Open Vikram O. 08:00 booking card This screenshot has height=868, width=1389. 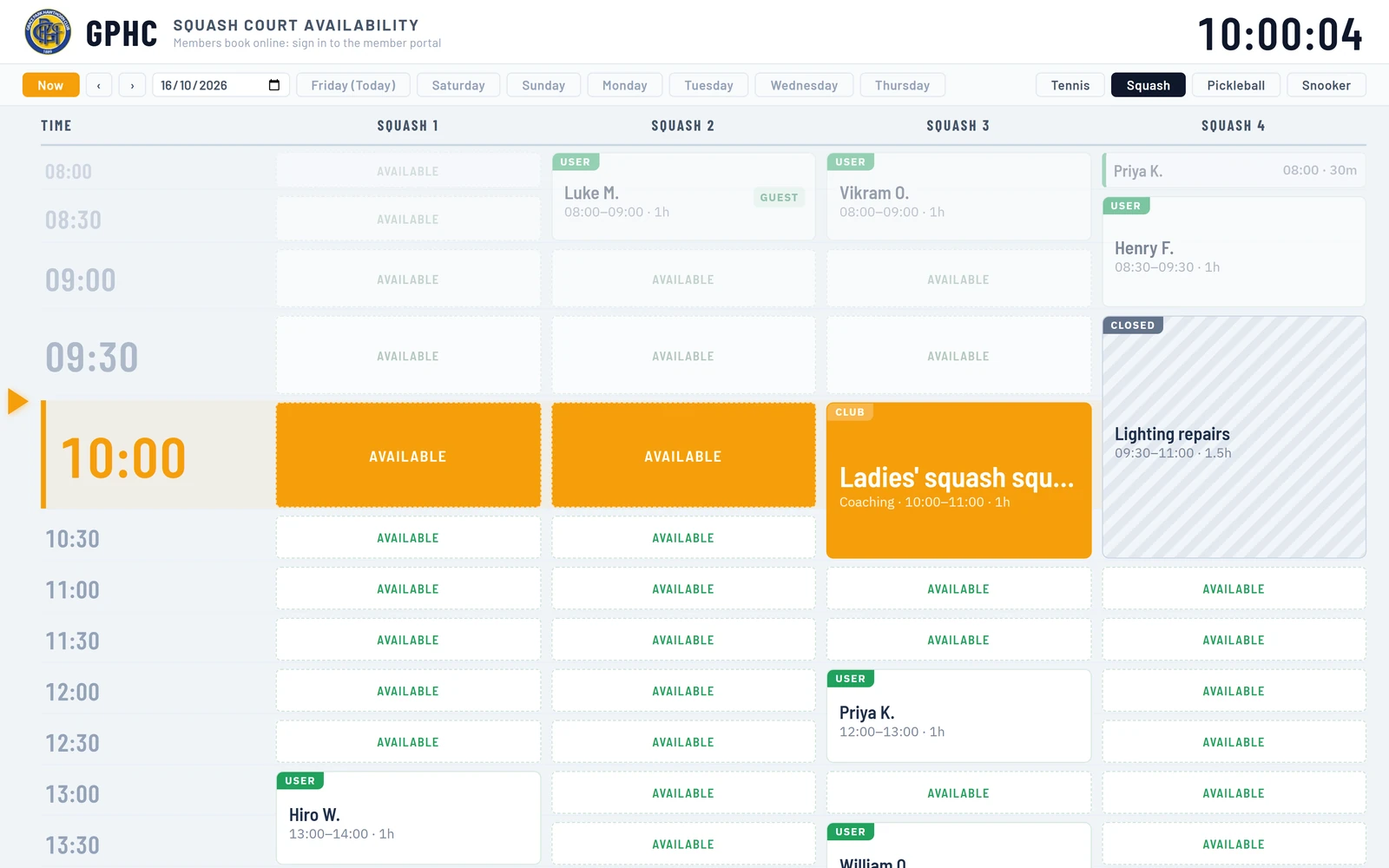coord(958,197)
